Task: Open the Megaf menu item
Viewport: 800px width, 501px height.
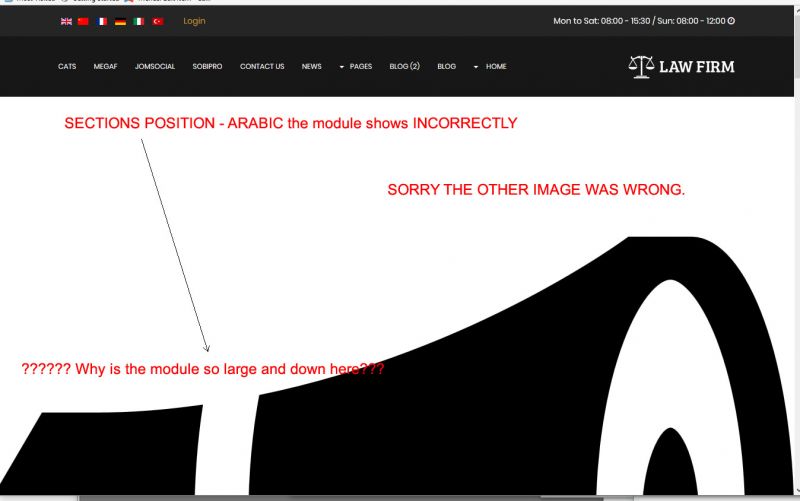Action: click(105, 67)
